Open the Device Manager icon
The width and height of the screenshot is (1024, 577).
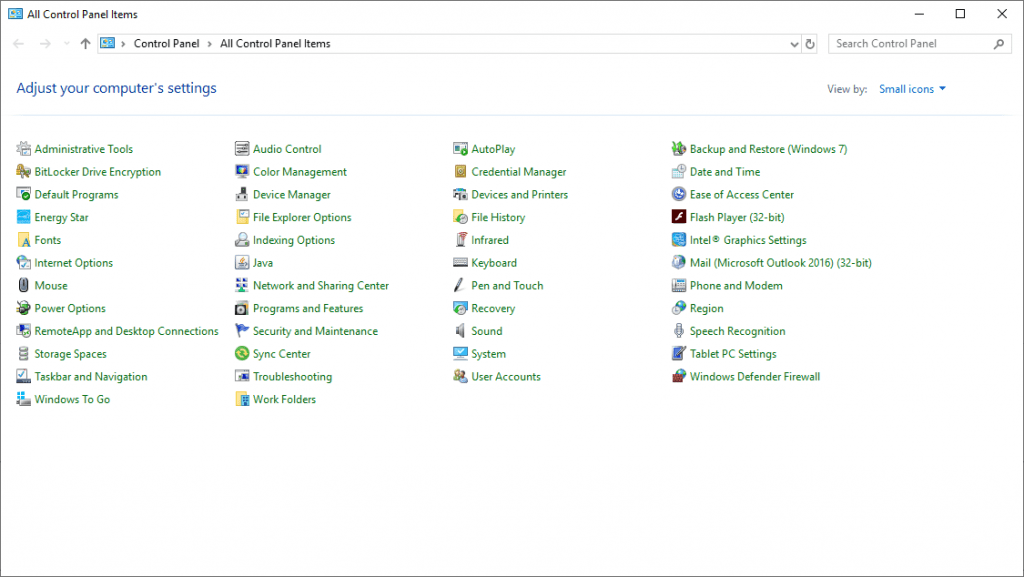coord(242,195)
